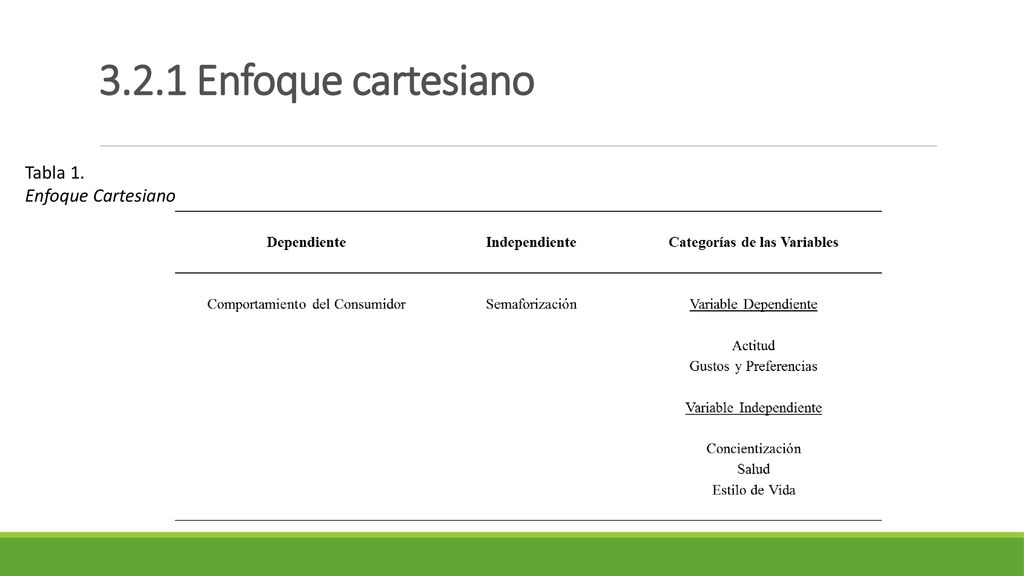Select the "Independiente" column header

coord(531,242)
